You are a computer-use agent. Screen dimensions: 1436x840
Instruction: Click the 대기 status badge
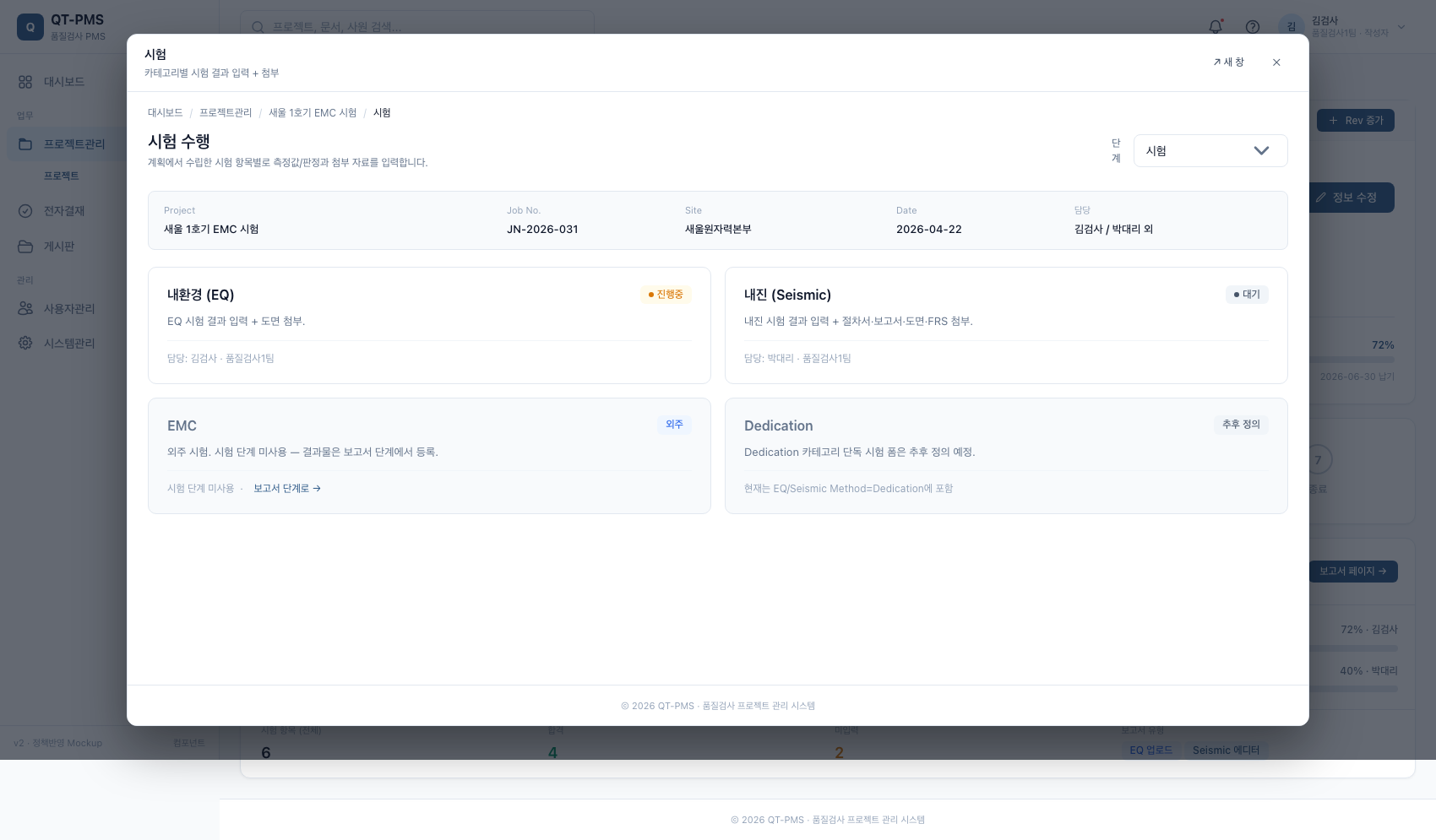tap(1247, 295)
